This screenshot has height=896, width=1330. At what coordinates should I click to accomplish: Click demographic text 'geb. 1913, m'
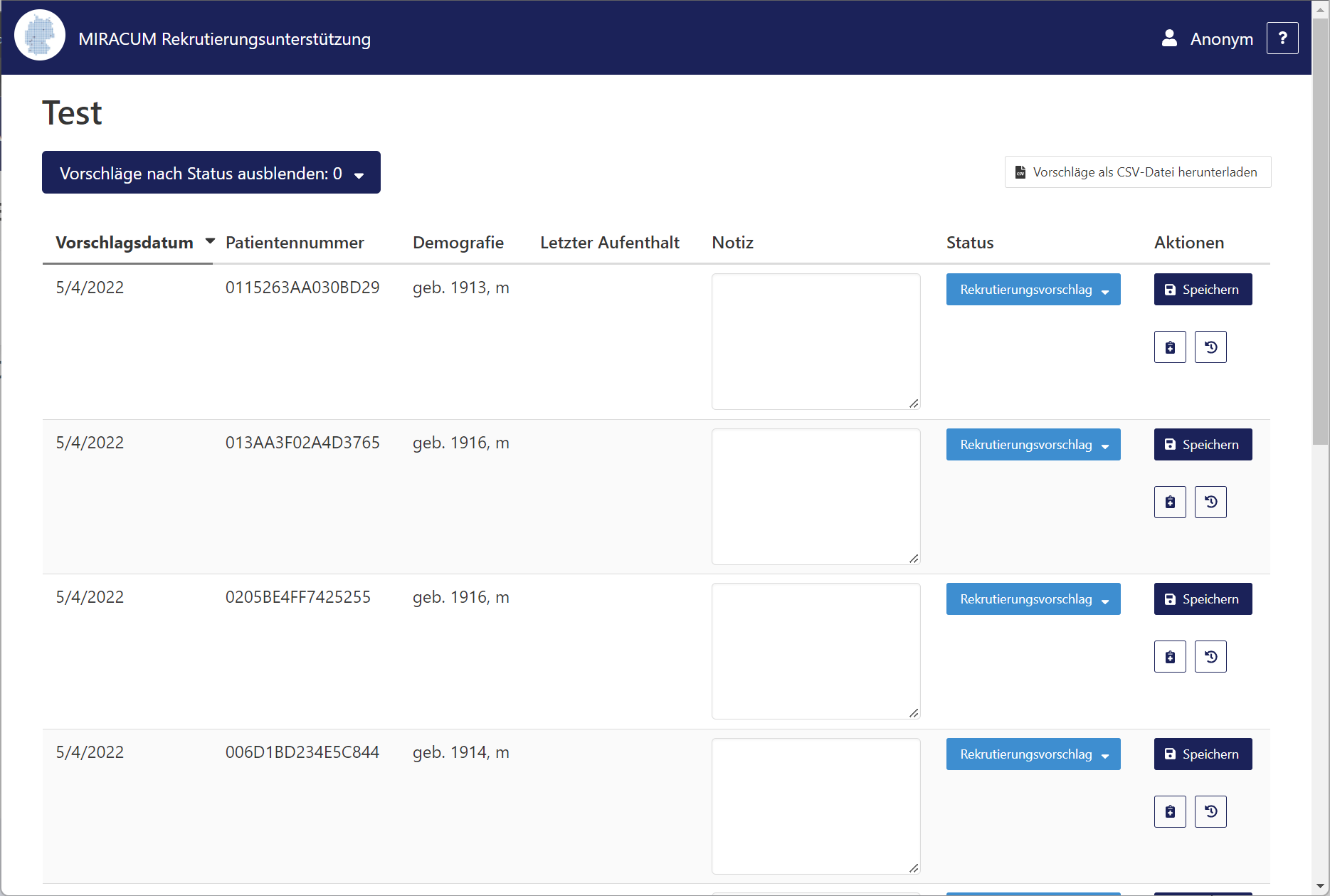461,288
